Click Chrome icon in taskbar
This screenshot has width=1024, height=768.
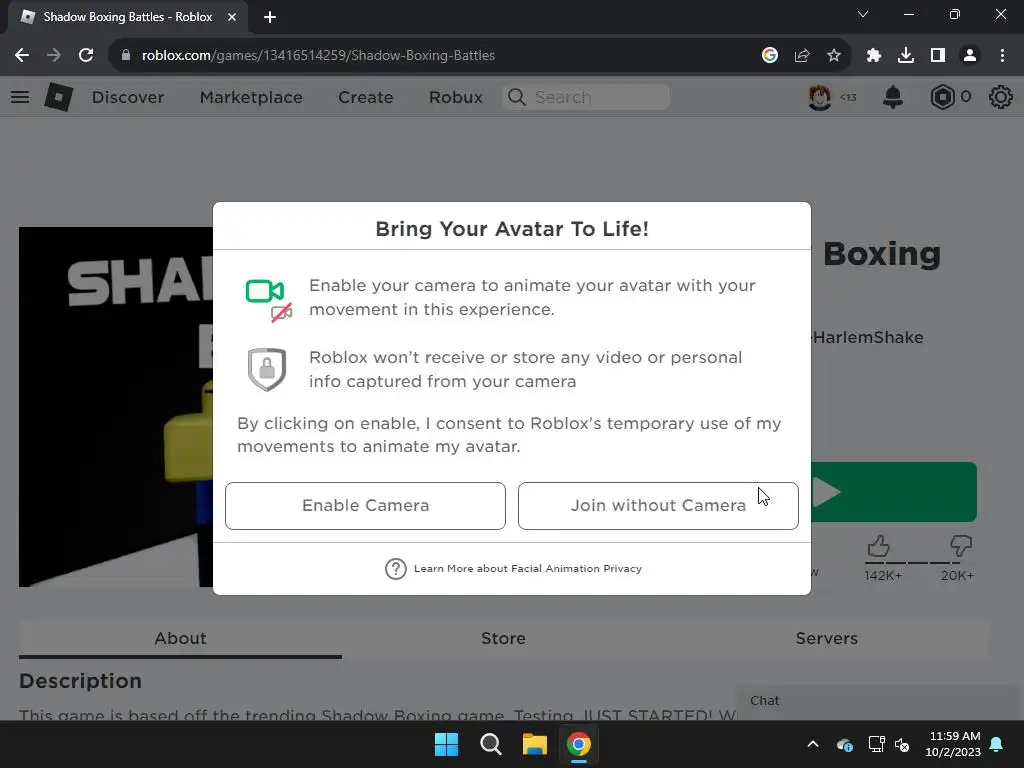point(579,744)
